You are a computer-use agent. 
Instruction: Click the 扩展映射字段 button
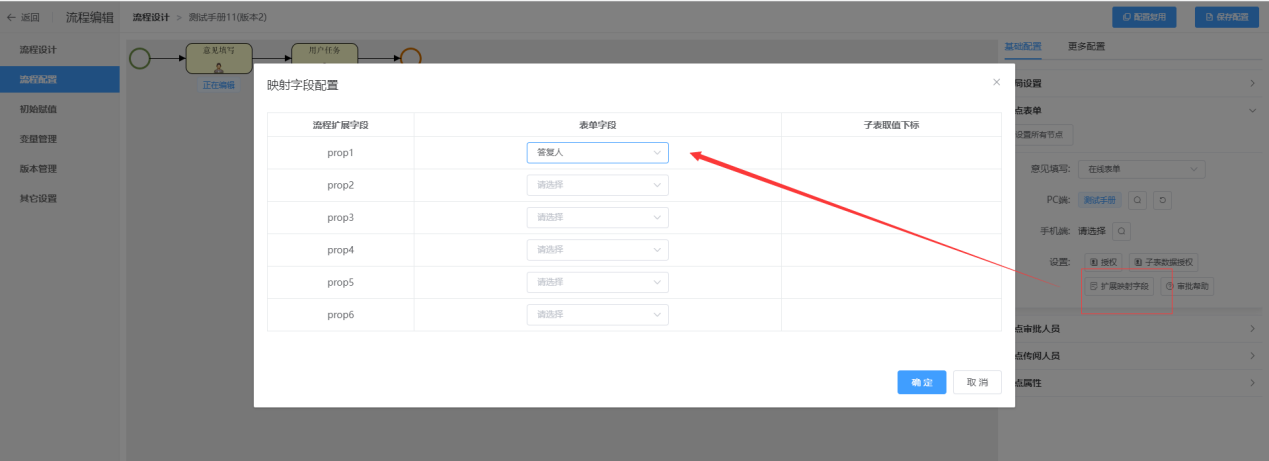pos(1120,286)
